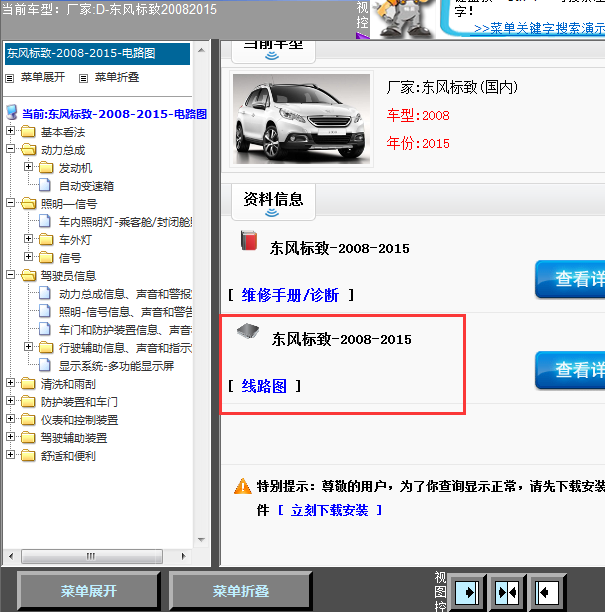Image resolution: width=605 pixels, height=612 pixels.
Task: Collapse the 照明—信号 folder node
Action: 11,203
